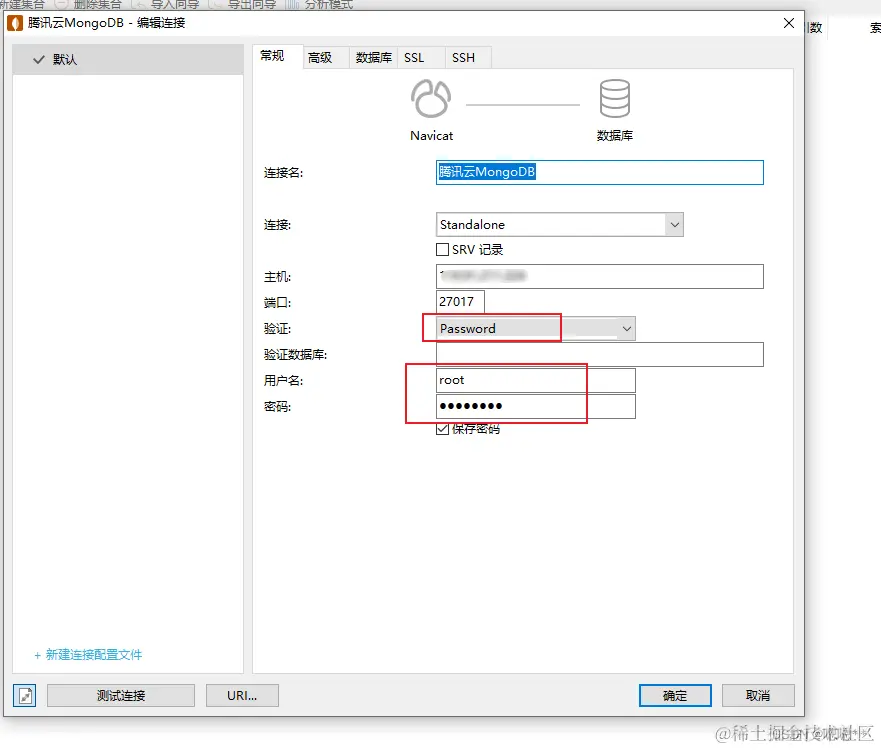The width and height of the screenshot is (881, 750).
Task: Click the Navicat icon in title bar
Action: tap(15, 23)
